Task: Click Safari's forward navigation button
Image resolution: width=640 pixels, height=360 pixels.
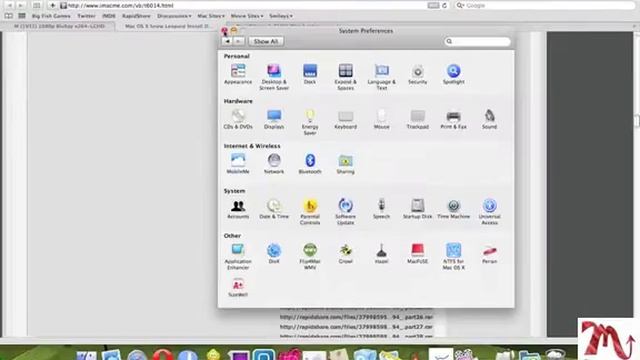Action: [x=20, y=5]
